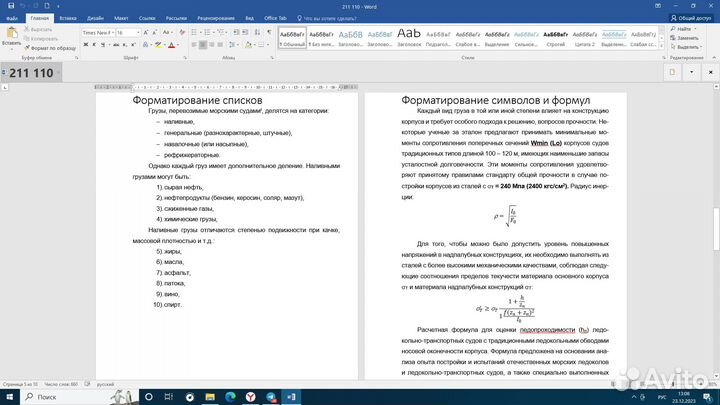Switch to the Ссылки tab

point(147,18)
